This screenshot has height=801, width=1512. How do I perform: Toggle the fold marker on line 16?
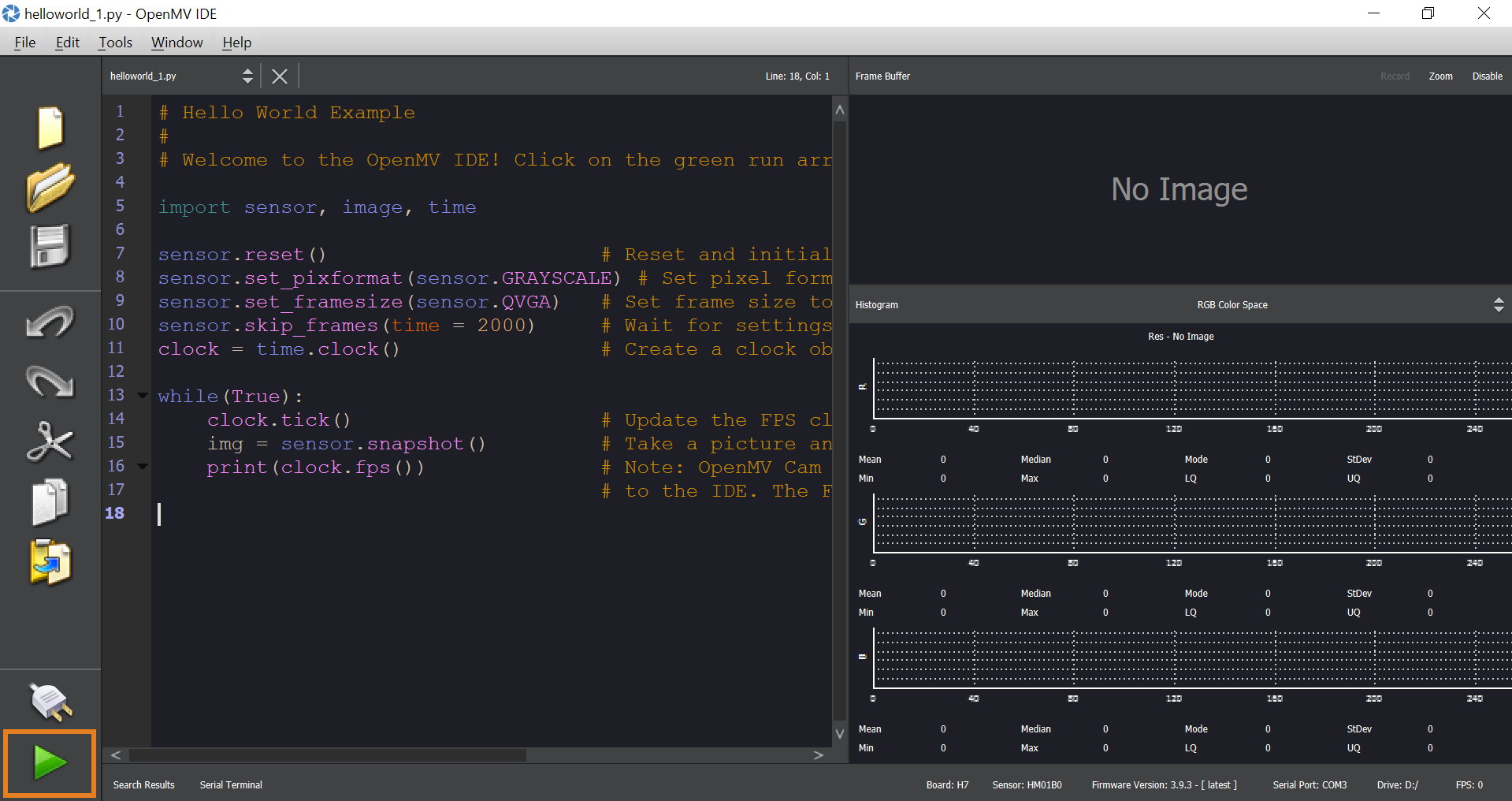pos(143,467)
